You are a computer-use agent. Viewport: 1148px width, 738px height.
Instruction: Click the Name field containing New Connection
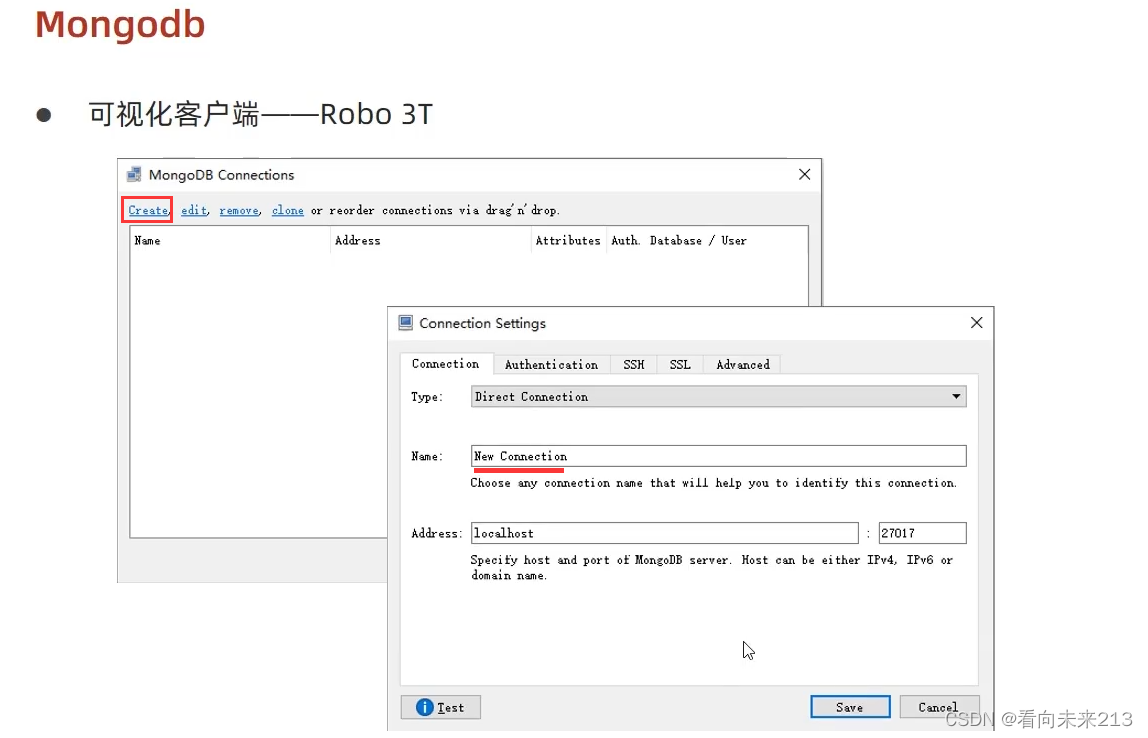click(x=718, y=456)
